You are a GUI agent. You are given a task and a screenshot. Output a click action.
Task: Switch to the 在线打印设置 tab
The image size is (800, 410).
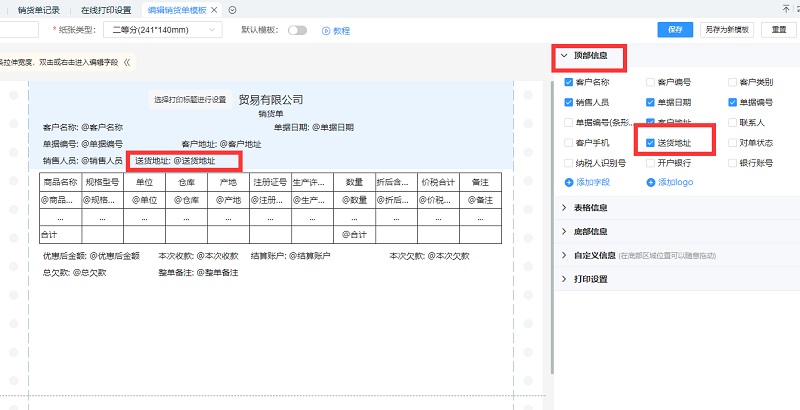coord(105,9)
